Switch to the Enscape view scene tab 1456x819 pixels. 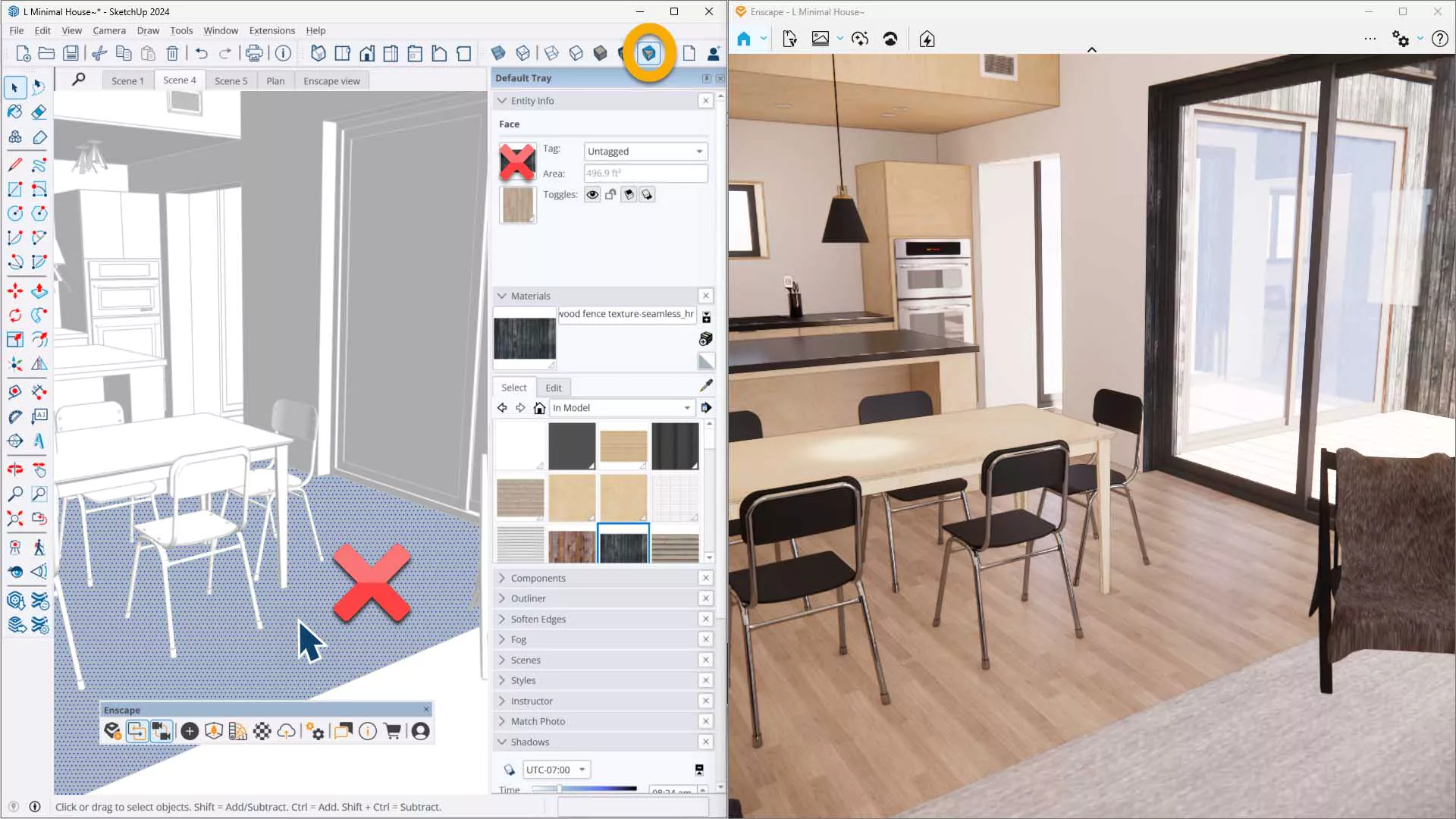[331, 81]
